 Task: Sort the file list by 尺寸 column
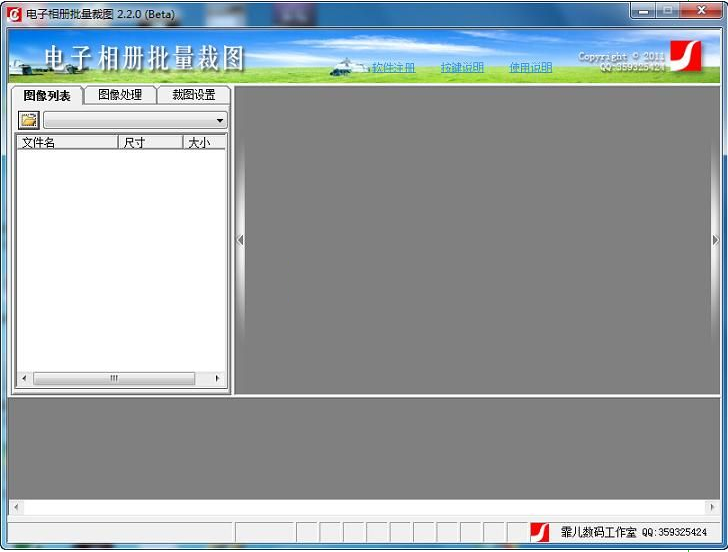[x=150, y=143]
